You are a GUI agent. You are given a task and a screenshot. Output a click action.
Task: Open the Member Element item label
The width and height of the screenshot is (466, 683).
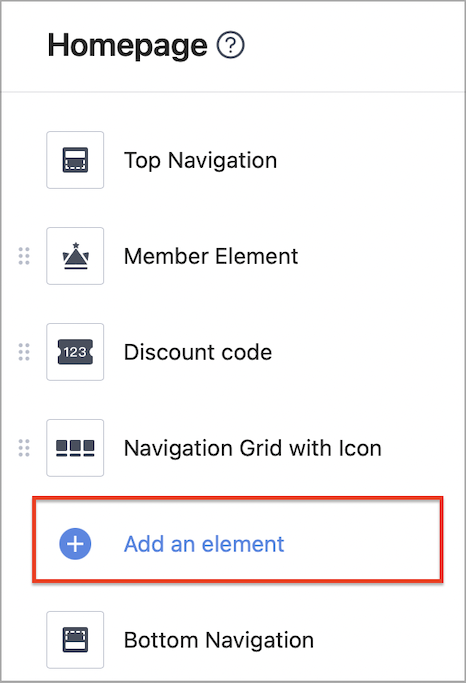pyautogui.click(x=211, y=256)
